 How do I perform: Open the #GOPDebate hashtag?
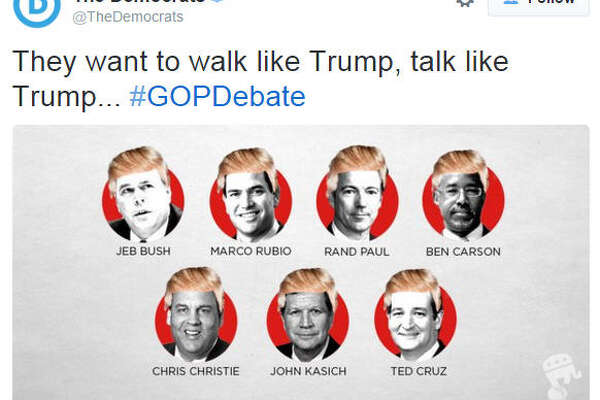(x=217, y=96)
